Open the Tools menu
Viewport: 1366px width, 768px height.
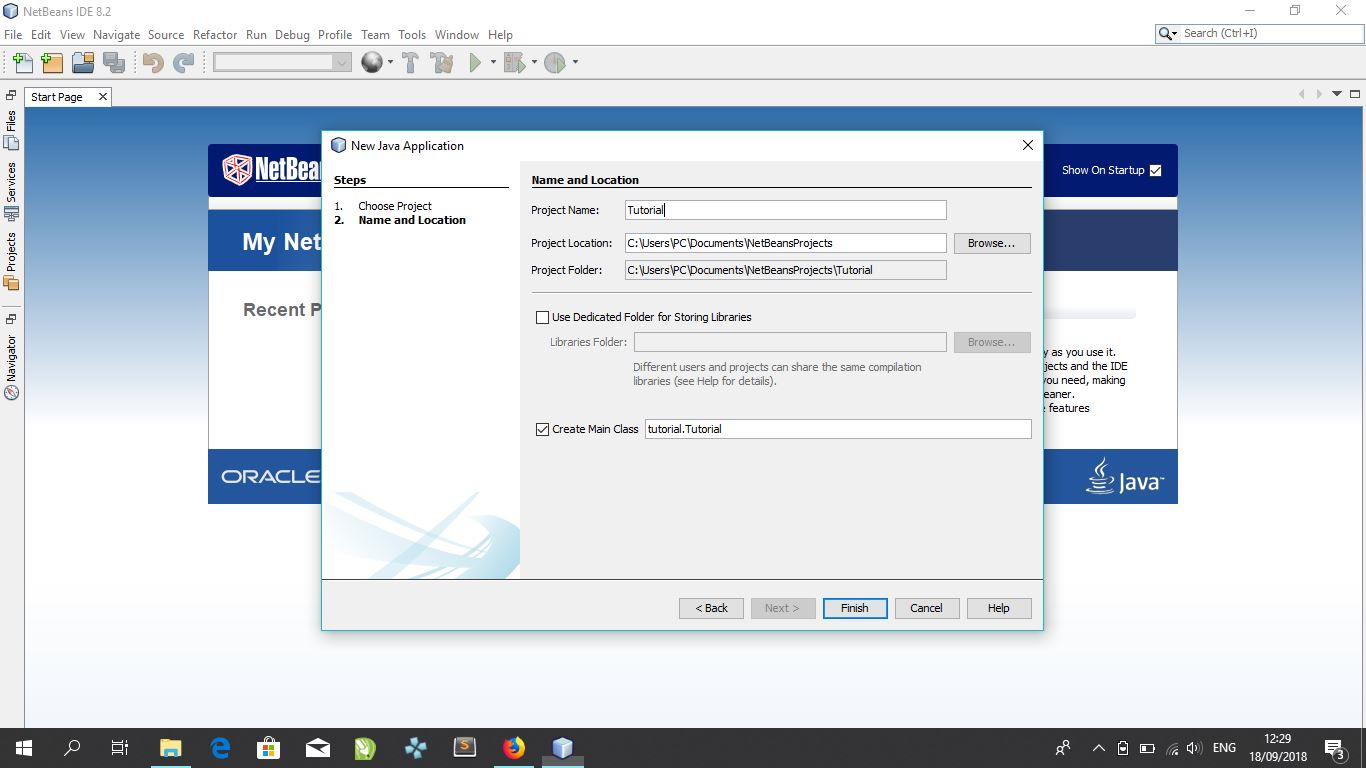[x=412, y=34]
